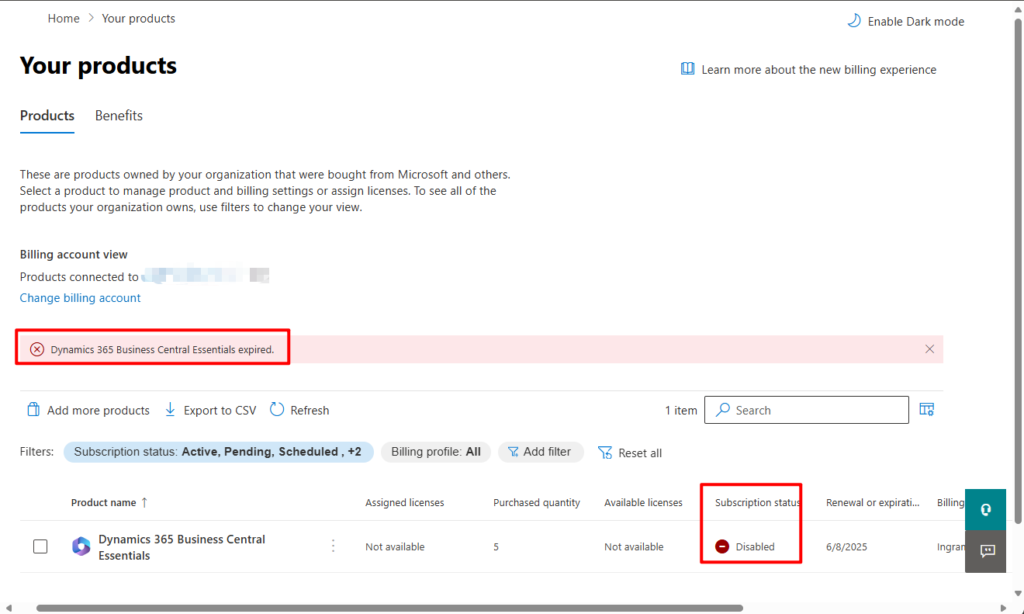Select the Products tab

pos(47,116)
